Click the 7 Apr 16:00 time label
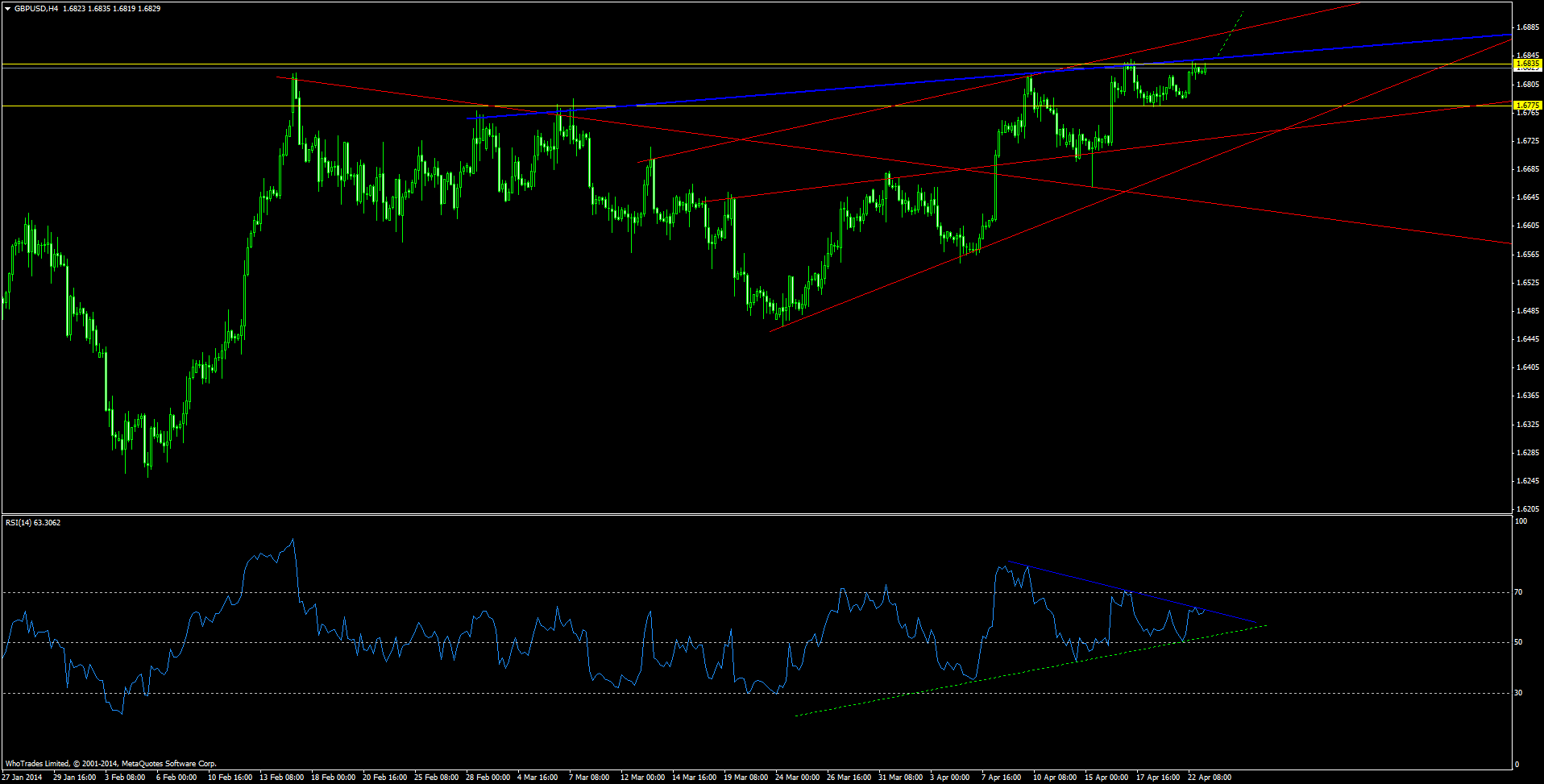The width and height of the screenshot is (1544, 784). click(1002, 778)
